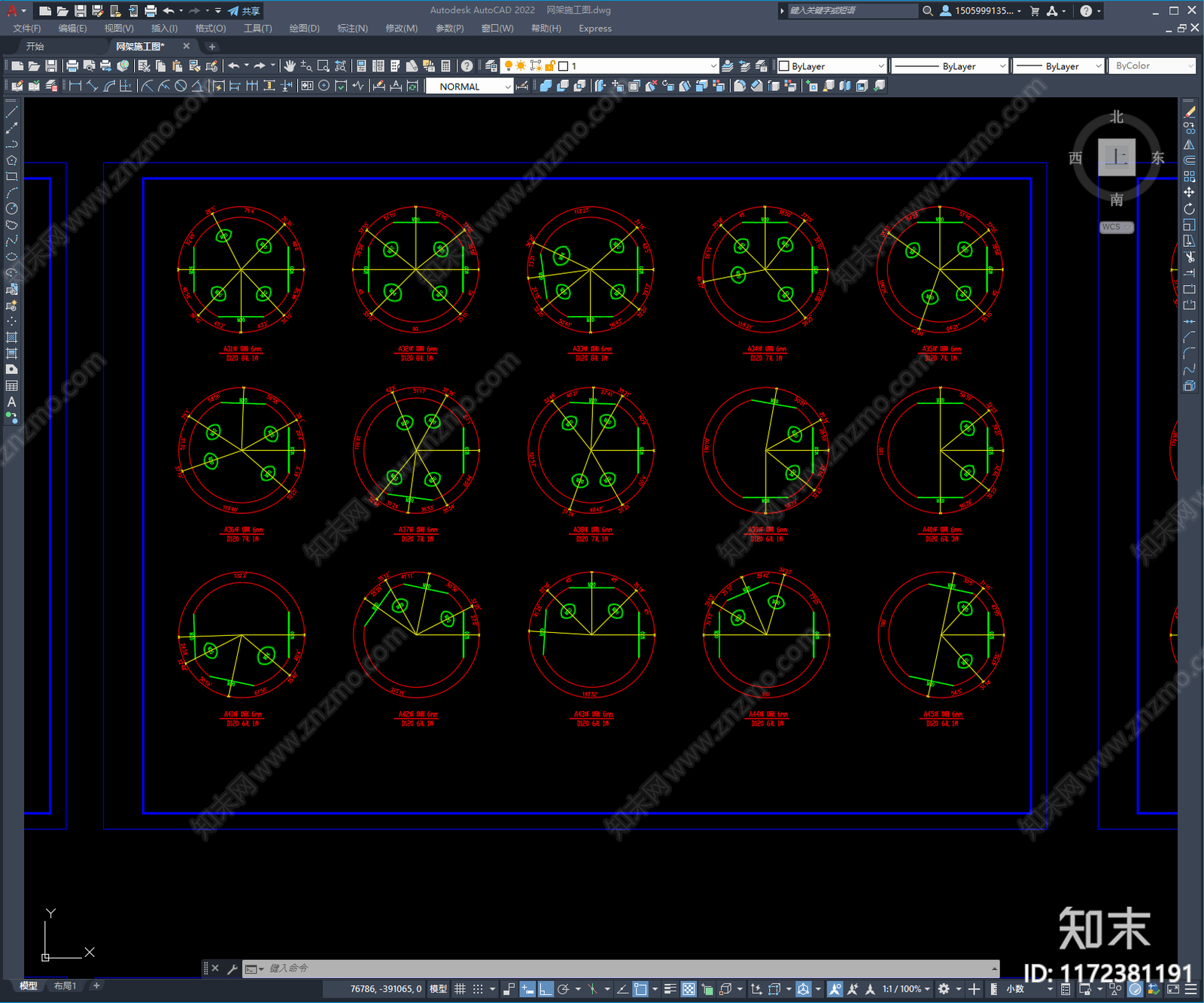Click the Erase tool in the modify toolbar
The height and width of the screenshot is (1003, 1204).
1189,112
